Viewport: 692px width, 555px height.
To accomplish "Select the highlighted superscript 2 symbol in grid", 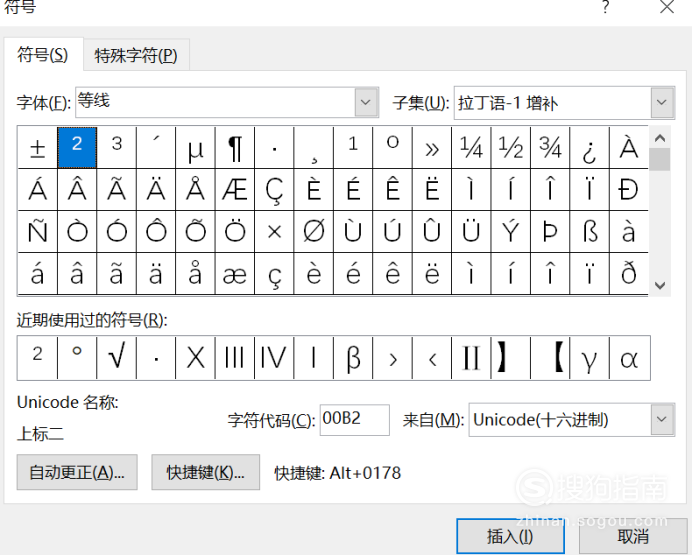I will [x=77, y=147].
